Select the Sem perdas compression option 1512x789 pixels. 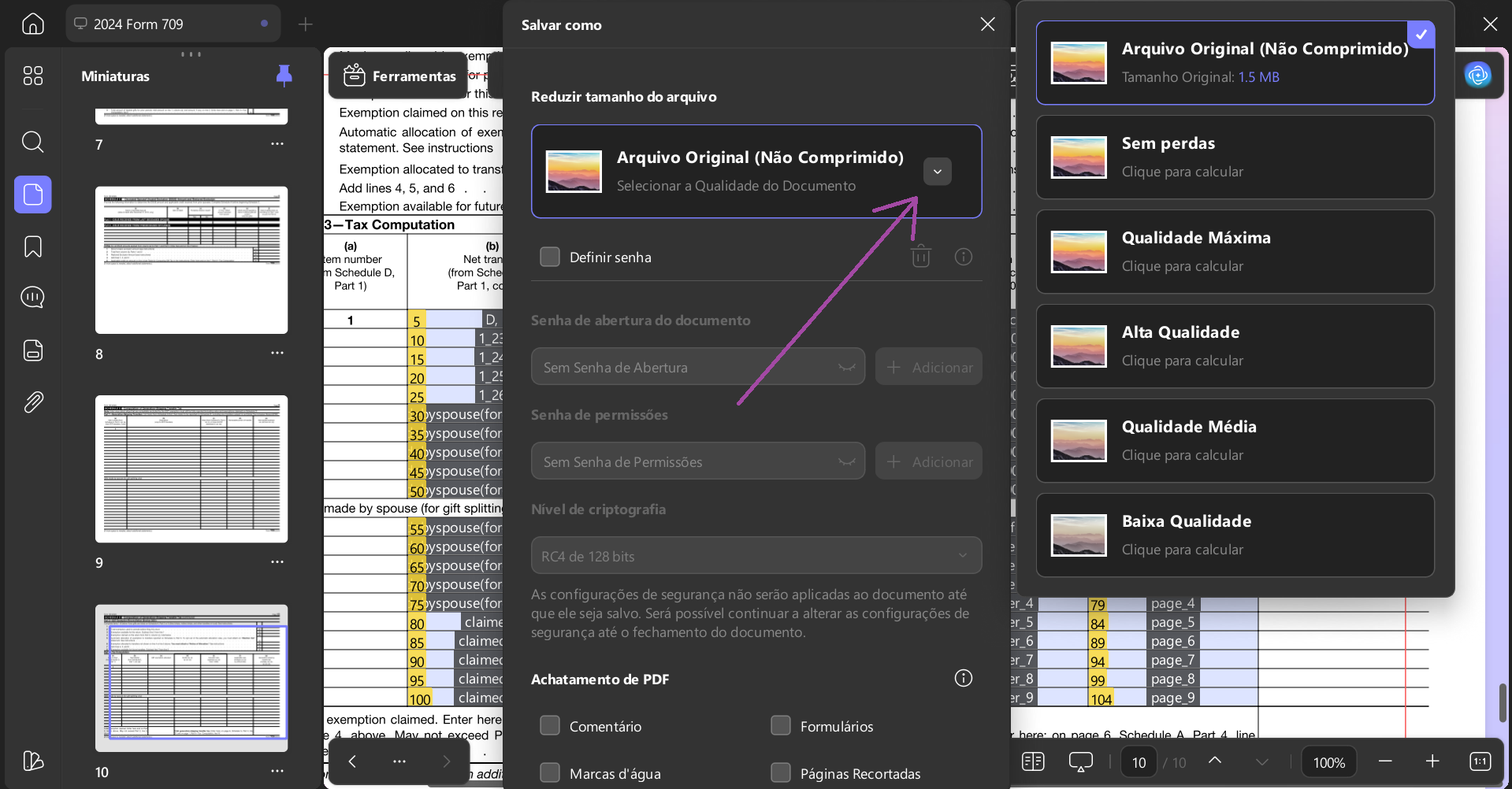1235,157
